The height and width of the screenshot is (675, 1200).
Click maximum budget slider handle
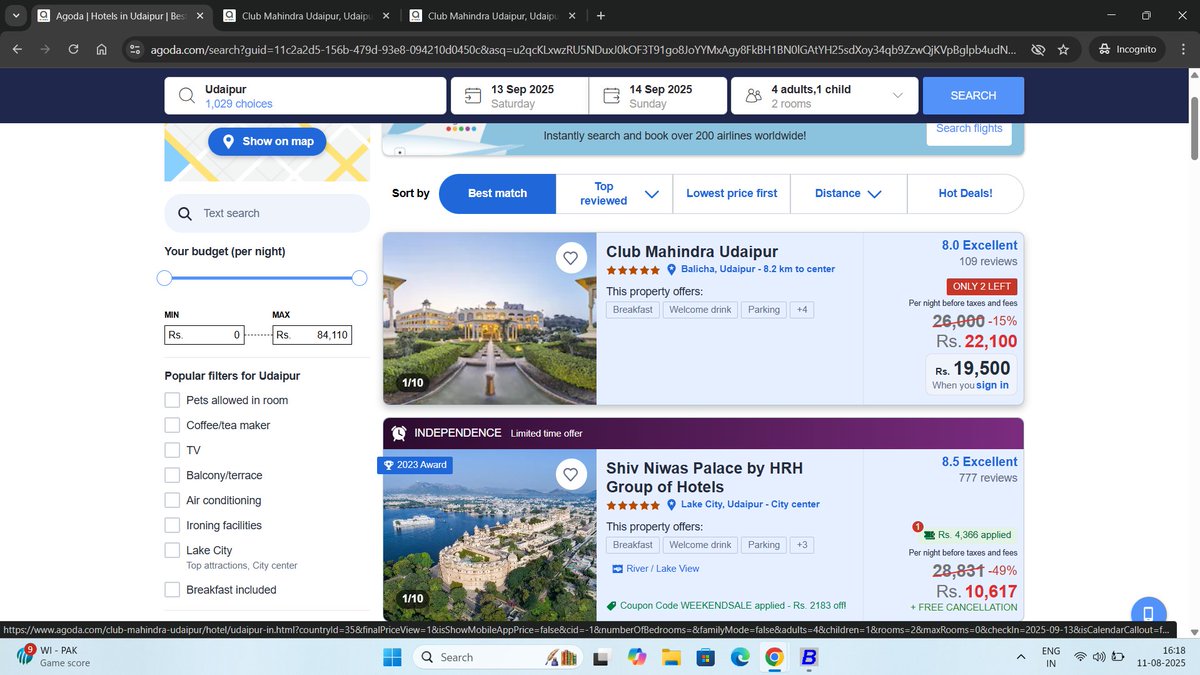[360, 277]
